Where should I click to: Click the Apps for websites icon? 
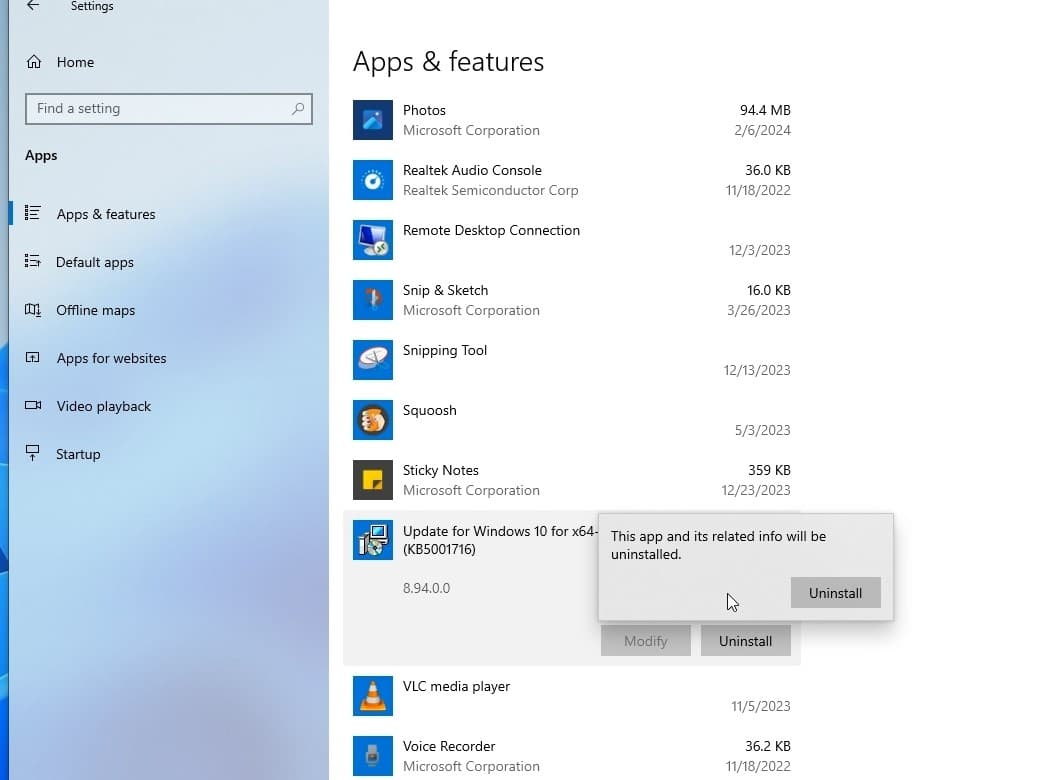click(x=33, y=358)
